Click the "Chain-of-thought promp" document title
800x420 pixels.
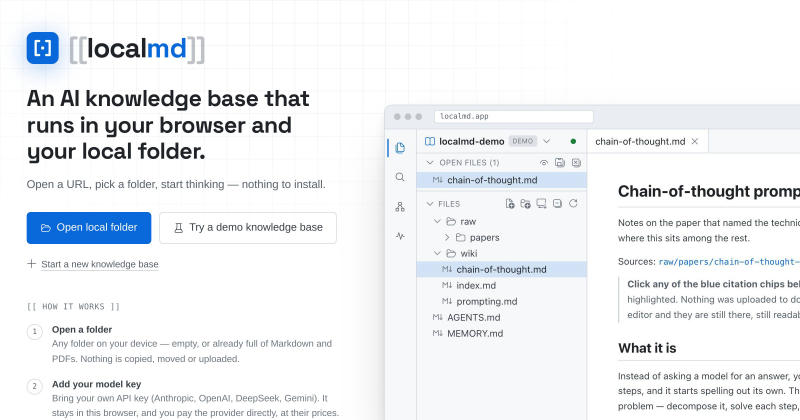(709, 191)
